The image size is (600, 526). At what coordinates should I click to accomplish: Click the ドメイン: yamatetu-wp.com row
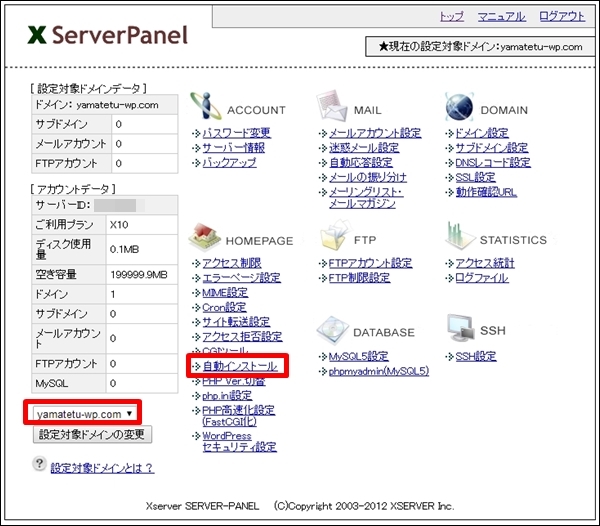[x=104, y=105]
